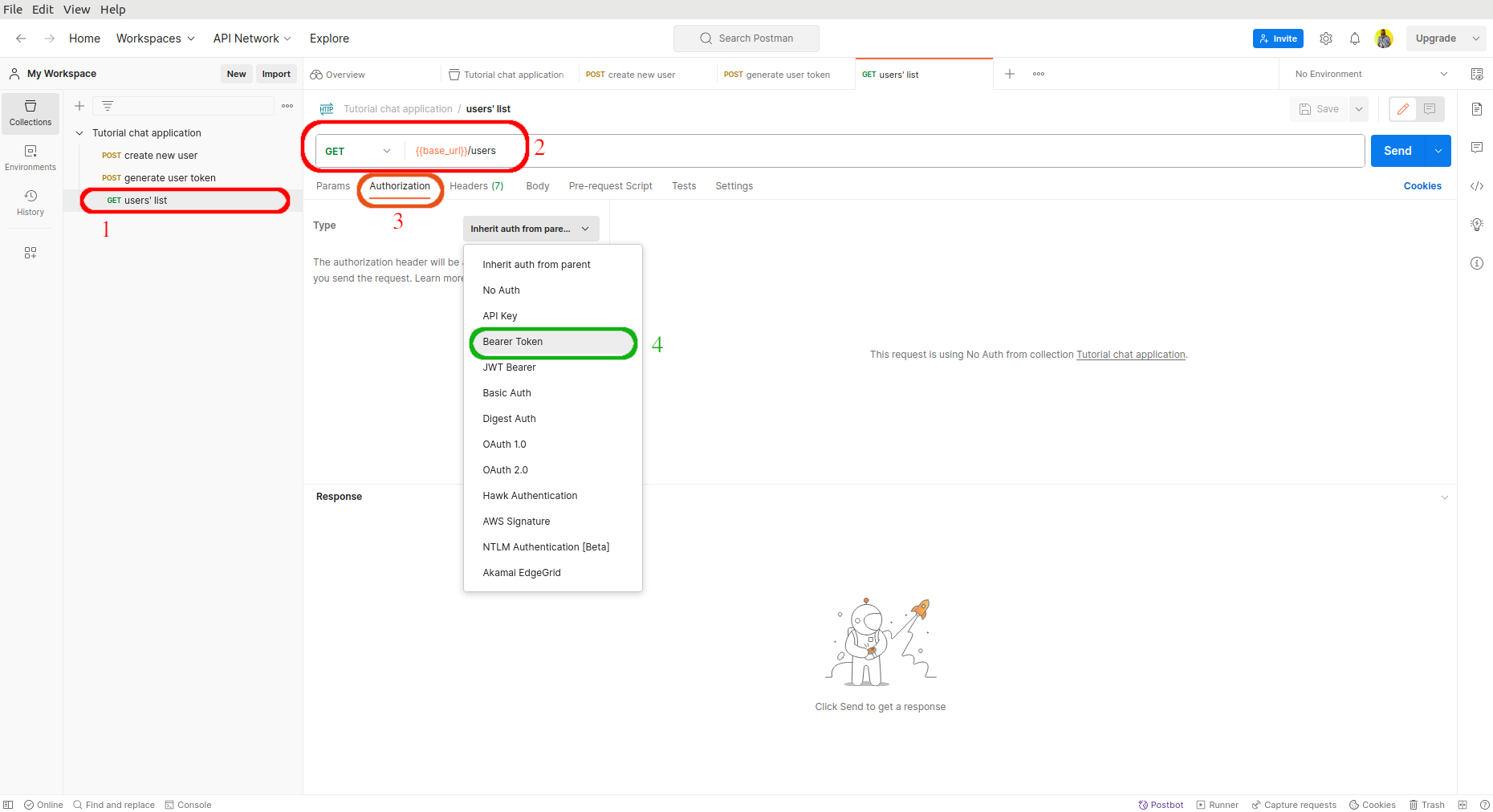Open the Body tab
The height and width of the screenshot is (812, 1493).
tap(538, 186)
